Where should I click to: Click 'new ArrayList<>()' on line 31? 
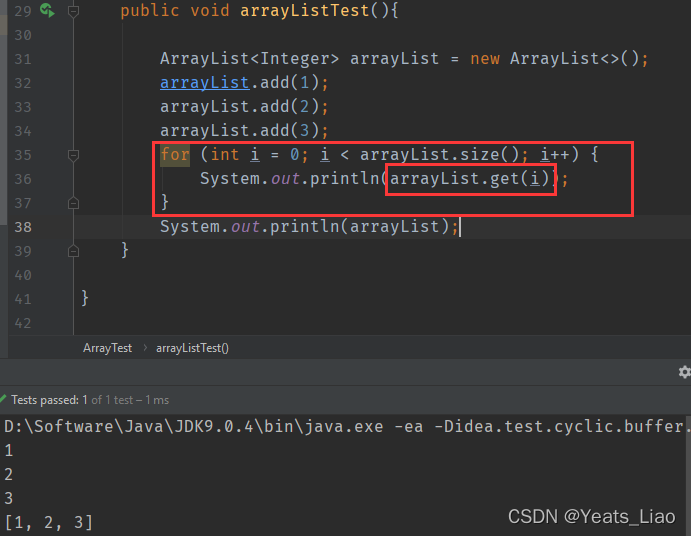559,59
